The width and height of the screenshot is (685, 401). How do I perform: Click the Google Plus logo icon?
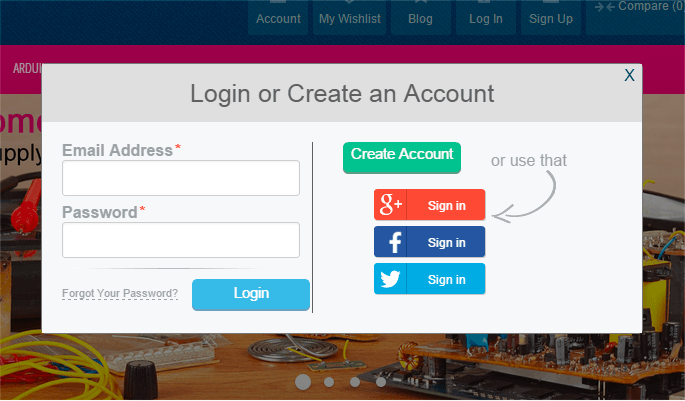(x=390, y=204)
